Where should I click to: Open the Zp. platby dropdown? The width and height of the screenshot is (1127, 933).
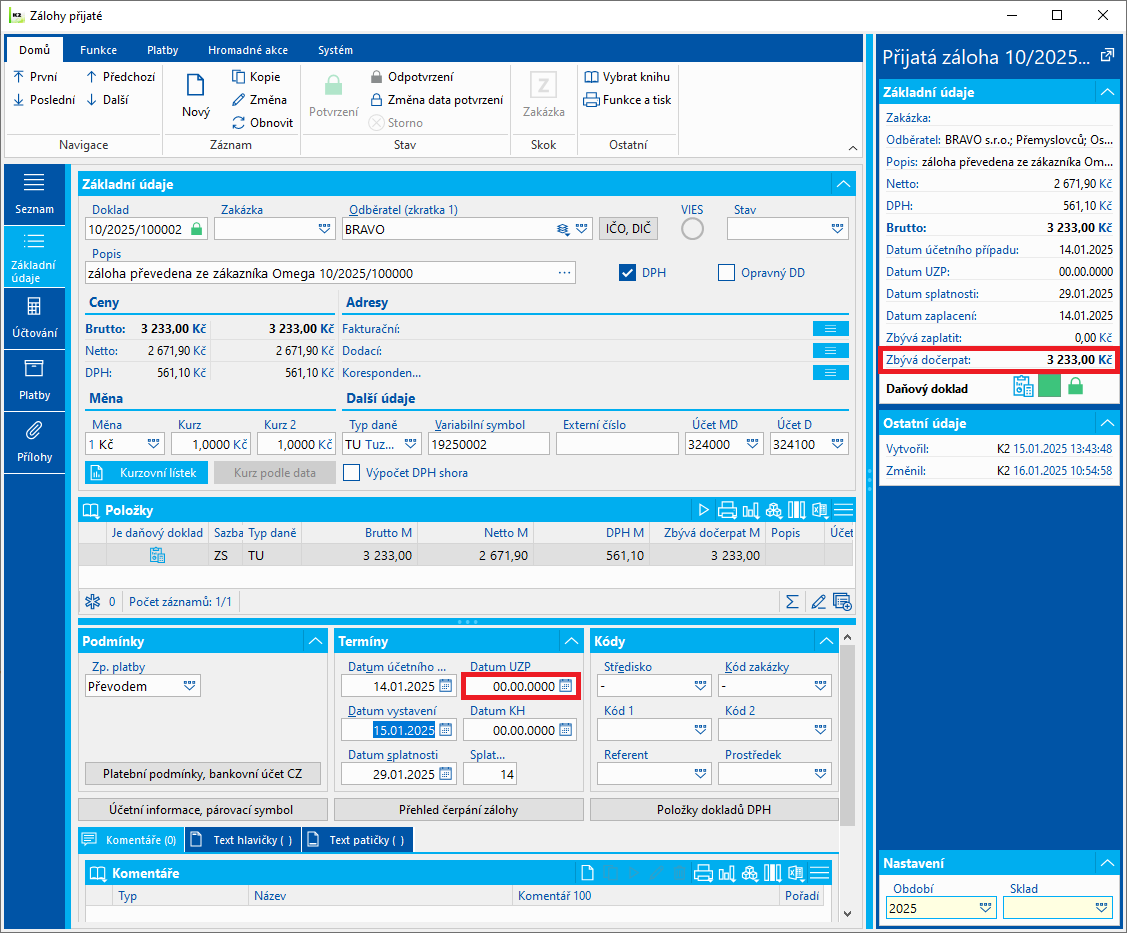tap(189, 686)
